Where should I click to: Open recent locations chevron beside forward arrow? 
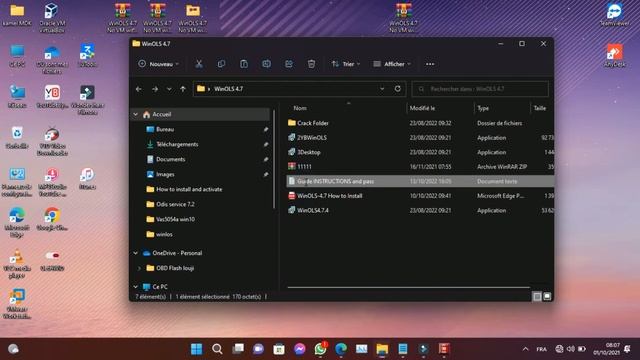click(x=169, y=89)
